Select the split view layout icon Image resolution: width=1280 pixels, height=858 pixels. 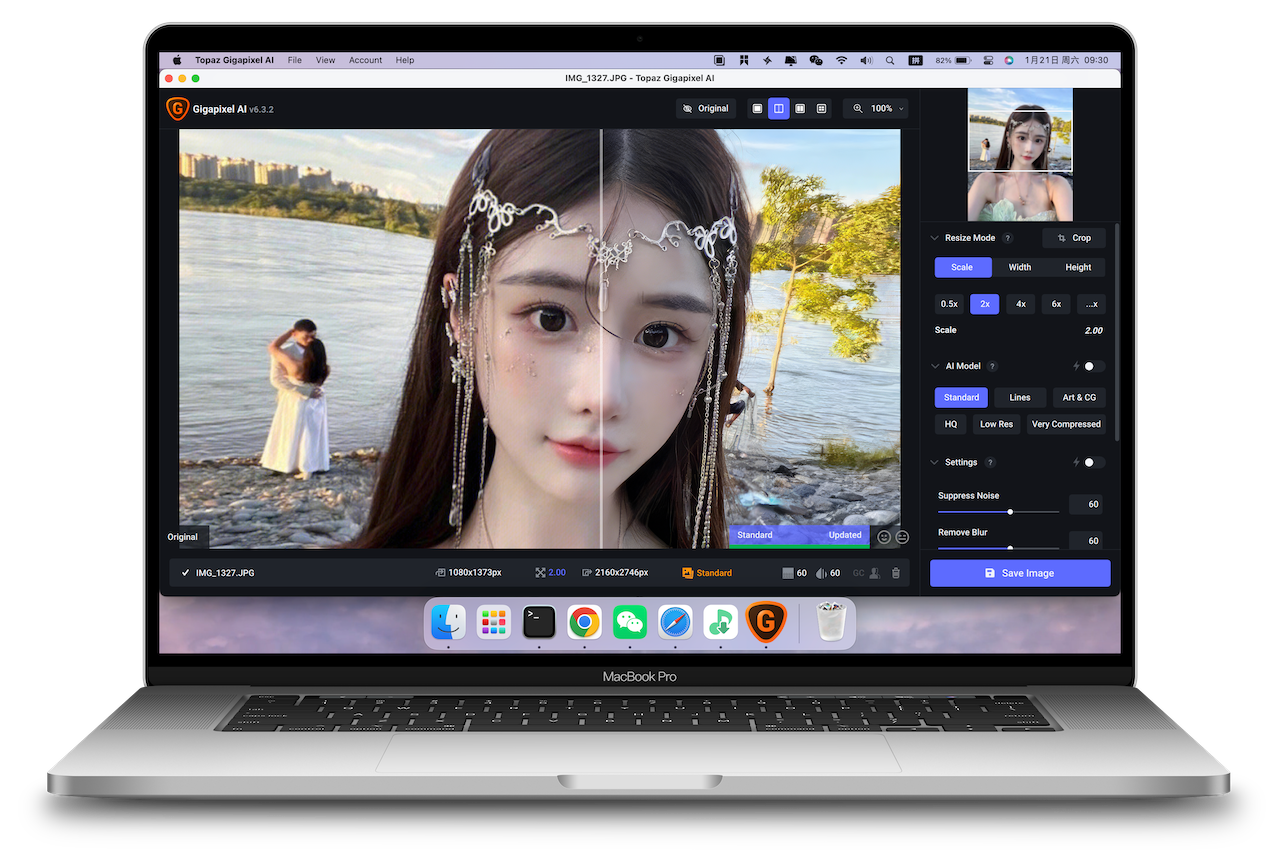[779, 108]
